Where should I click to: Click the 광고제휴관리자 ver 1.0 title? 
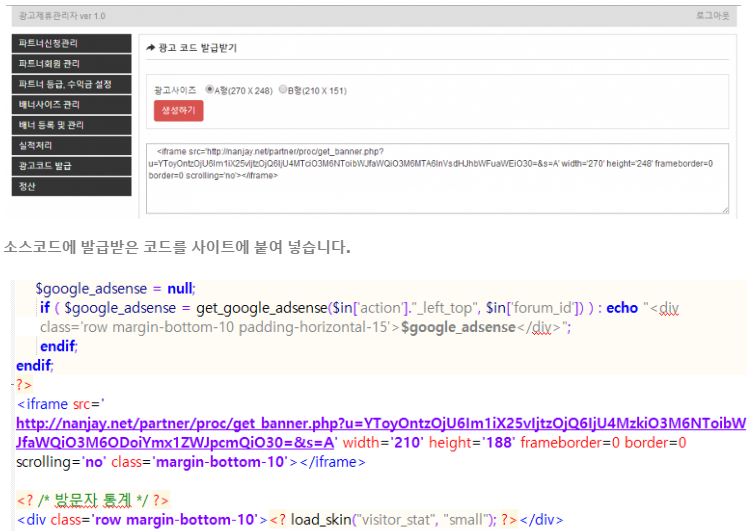tap(62, 16)
